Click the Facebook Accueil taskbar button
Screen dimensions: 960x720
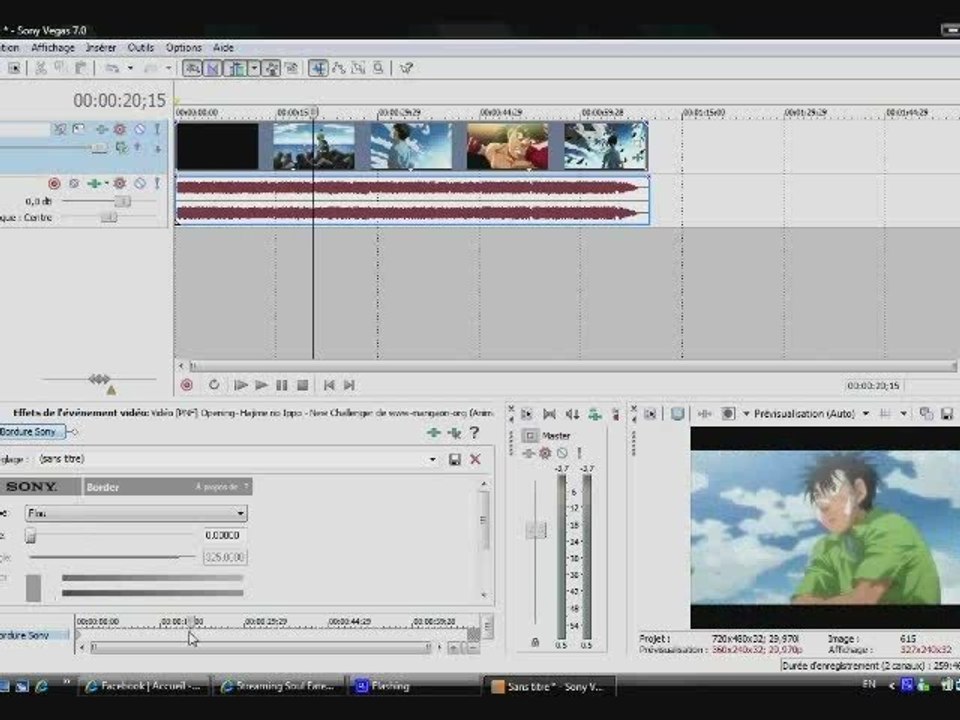[144, 686]
